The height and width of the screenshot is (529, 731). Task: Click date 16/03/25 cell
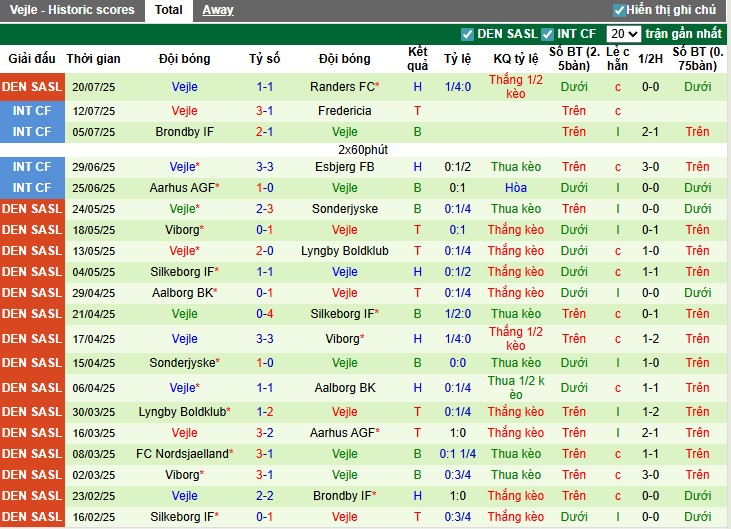point(94,433)
